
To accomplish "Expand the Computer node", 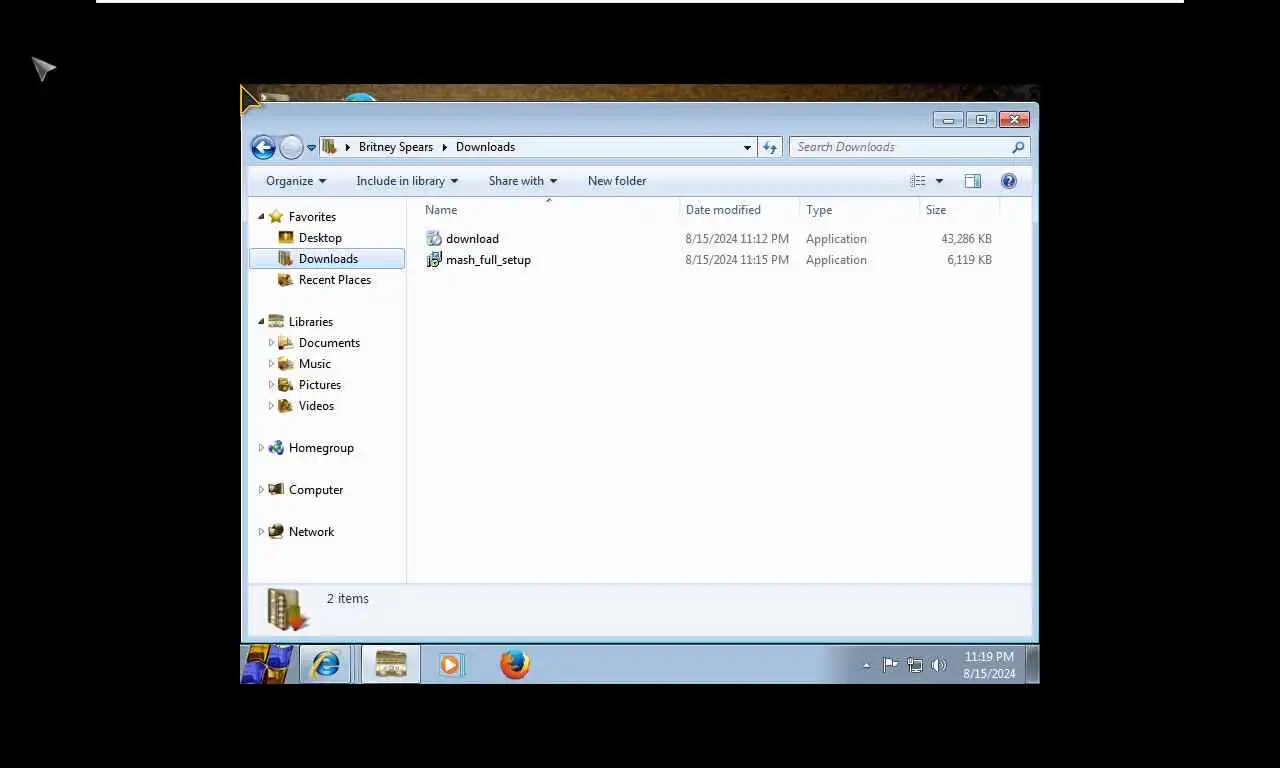I will tap(261, 490).
